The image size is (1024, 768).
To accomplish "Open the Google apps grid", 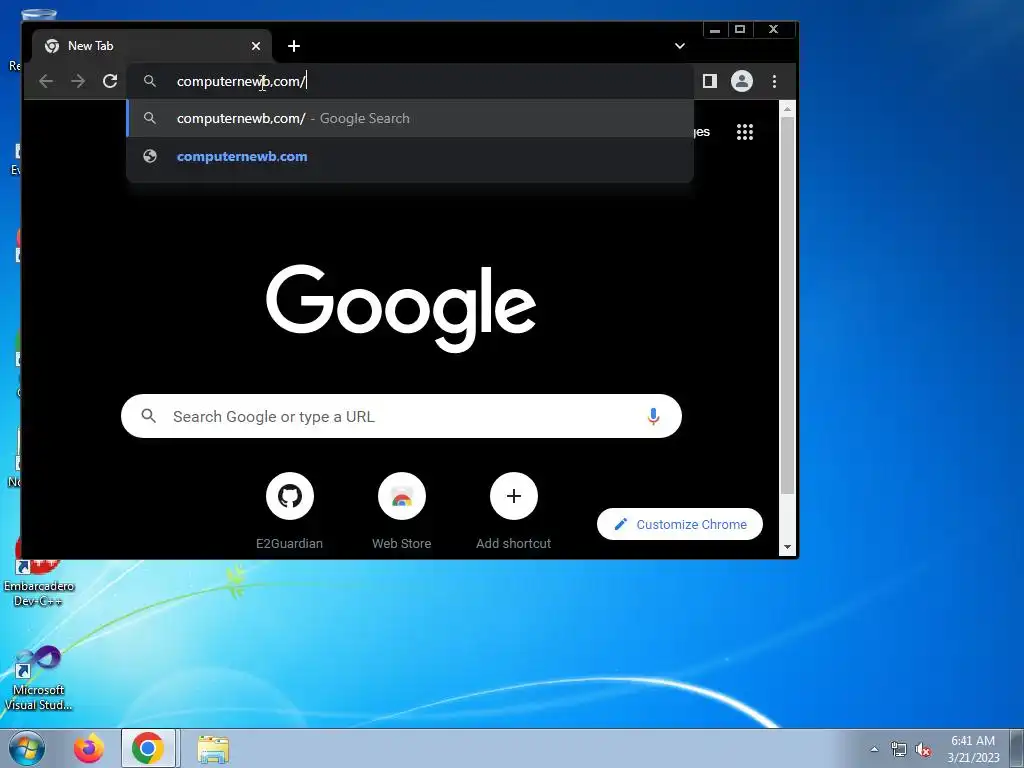I will (x=744, y=132).
